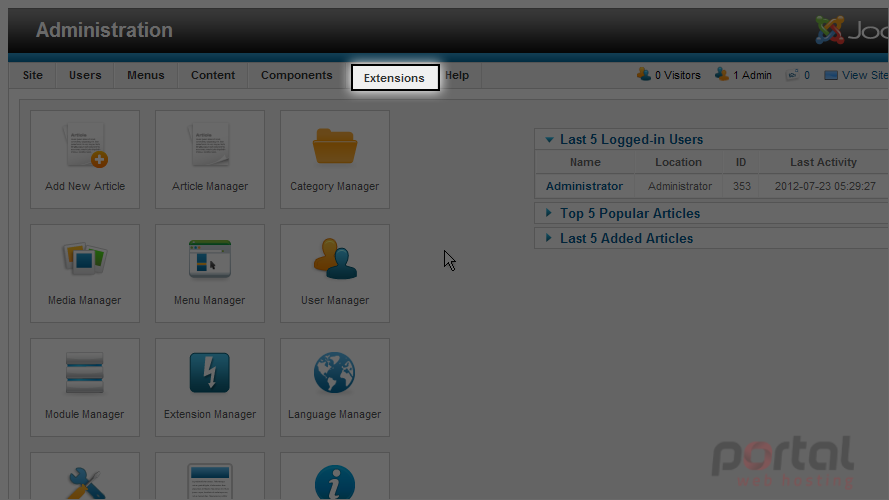Image resolution: width=889 pixels, height=500 pixels.
Task: Open the User Manager icon
Action: point(335,259)
